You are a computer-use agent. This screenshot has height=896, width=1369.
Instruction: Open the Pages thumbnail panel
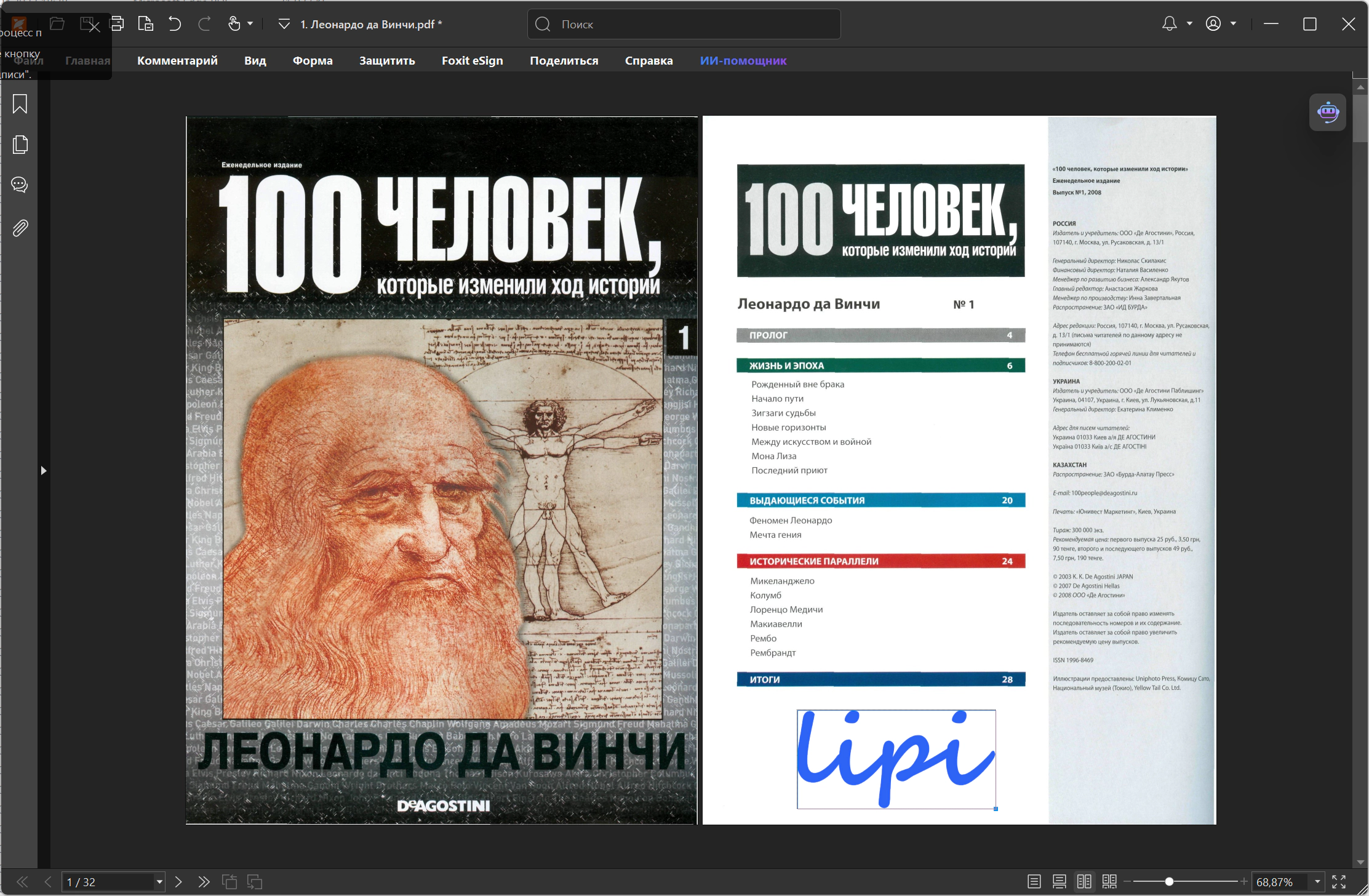point(20,145)
